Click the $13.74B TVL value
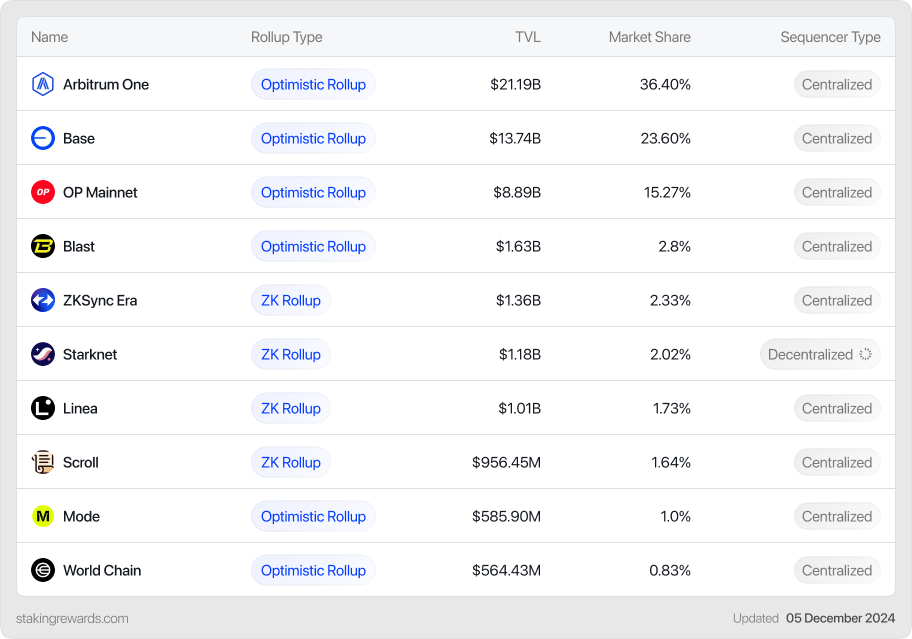Screen dimensions: 912x639 click(515, 138)
